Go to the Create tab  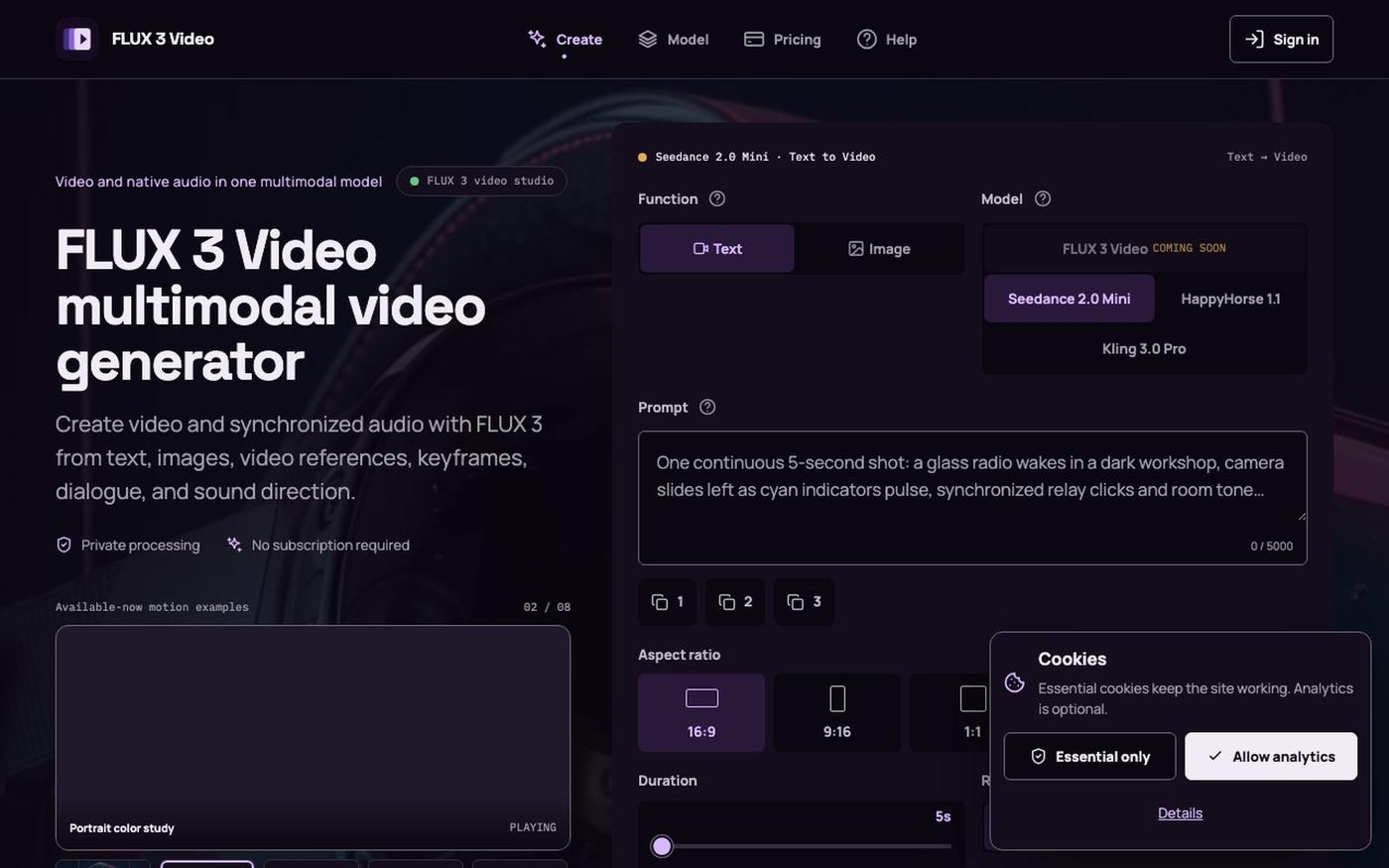(x=566, y=39)
